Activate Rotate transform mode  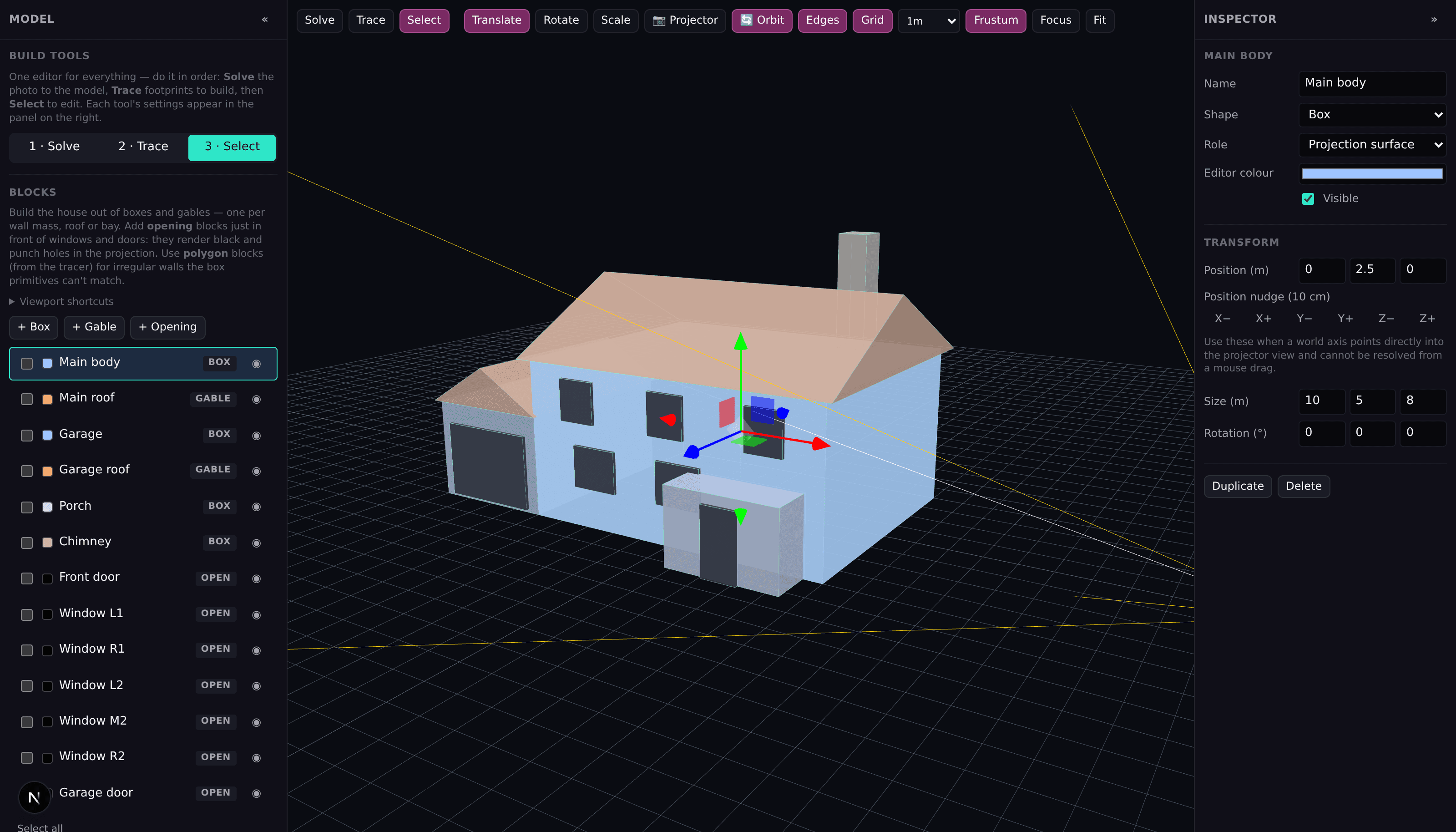[561, 20]
